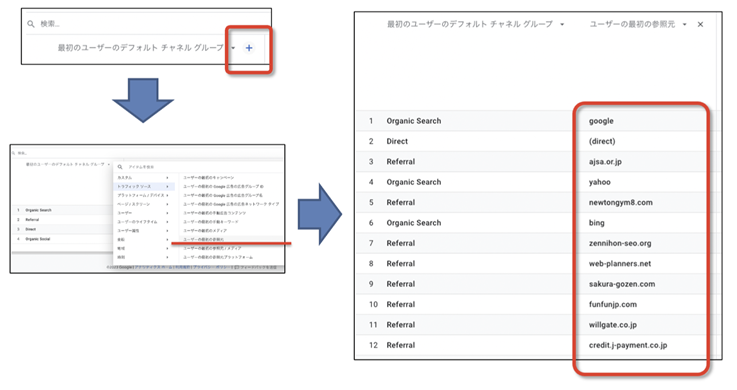The height and width of the screenshot is (390, 737).
Task: Remove secondary dimension with the X icon
Action: click(x=700, y=24)
